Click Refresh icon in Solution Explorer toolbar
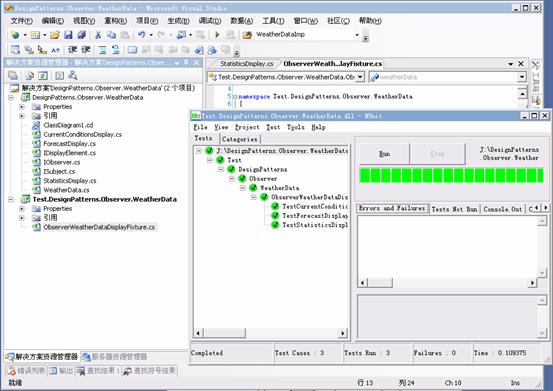Screen dimensions: 553x391 (x=43, y=75)
